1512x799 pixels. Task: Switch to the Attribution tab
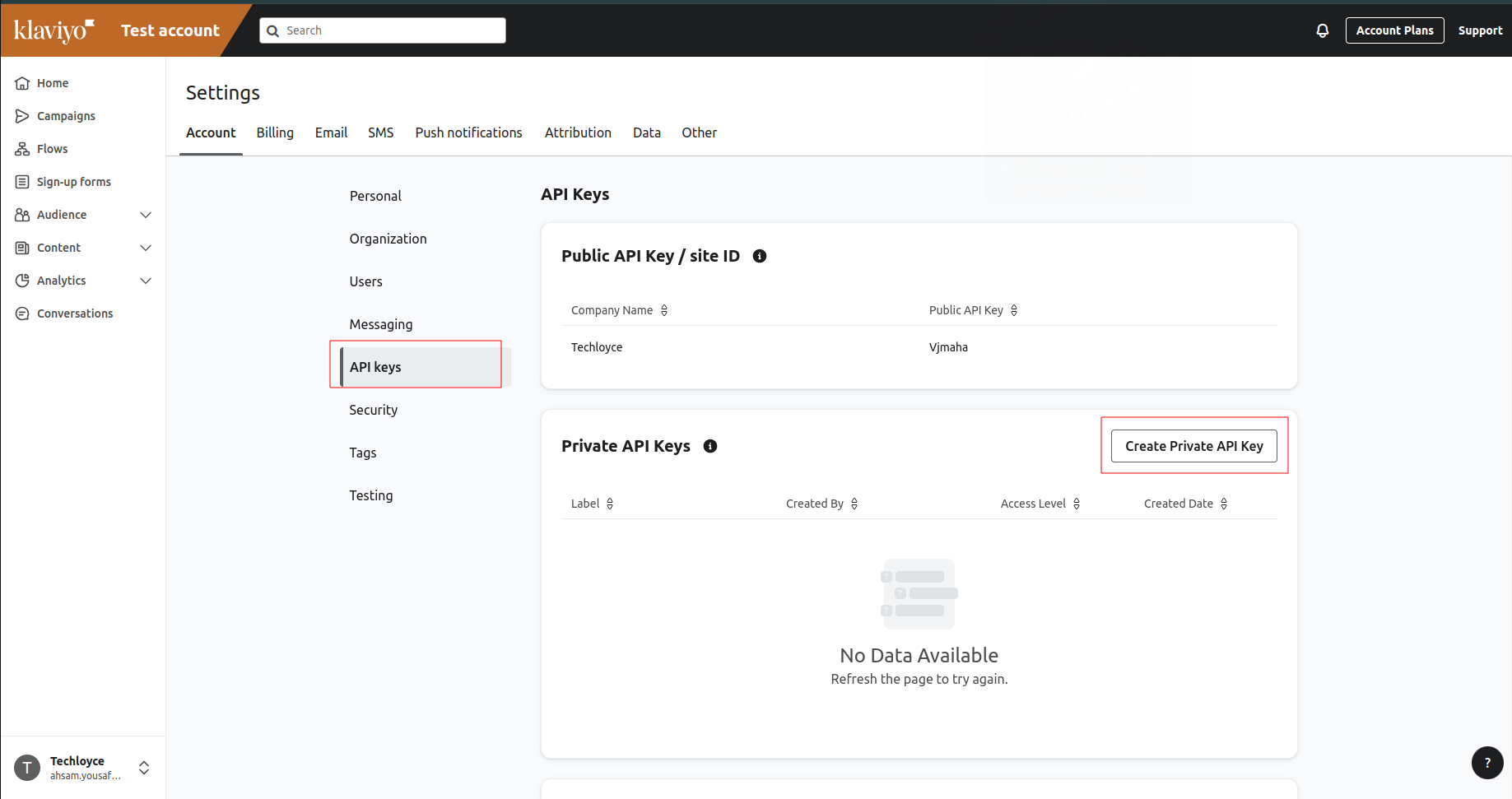[578, 132]
